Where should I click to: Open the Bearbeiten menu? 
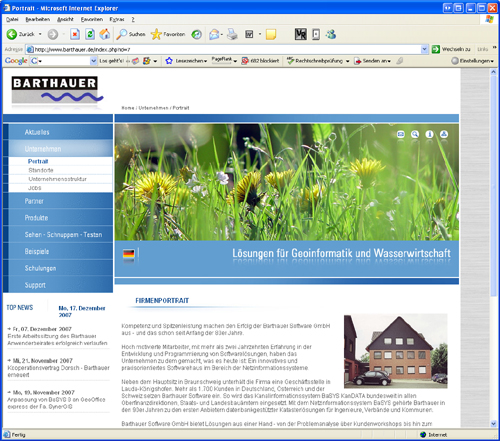38,20
